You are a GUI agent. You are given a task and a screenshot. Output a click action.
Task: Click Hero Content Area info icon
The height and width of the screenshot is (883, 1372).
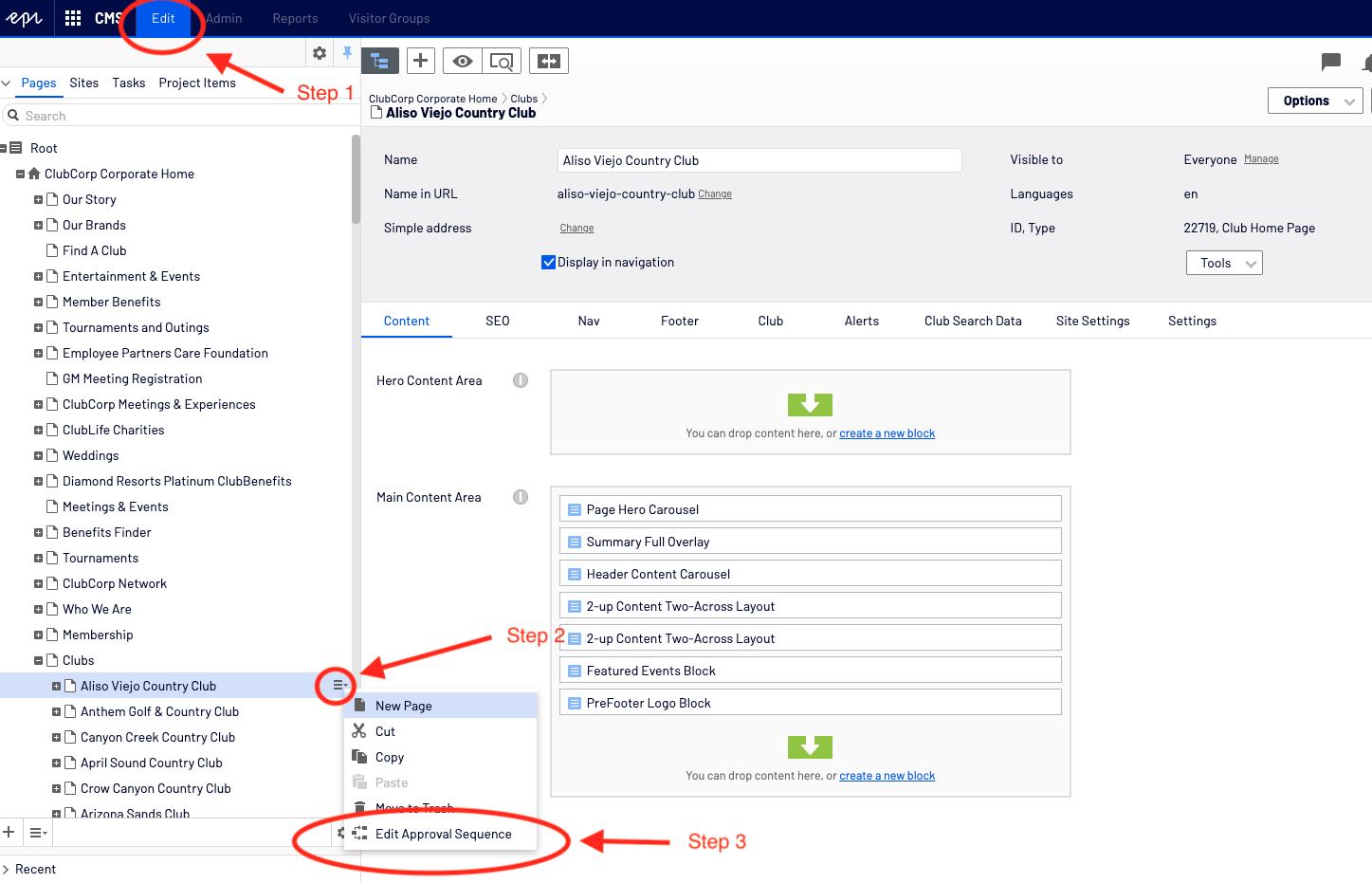coord(521,380)
